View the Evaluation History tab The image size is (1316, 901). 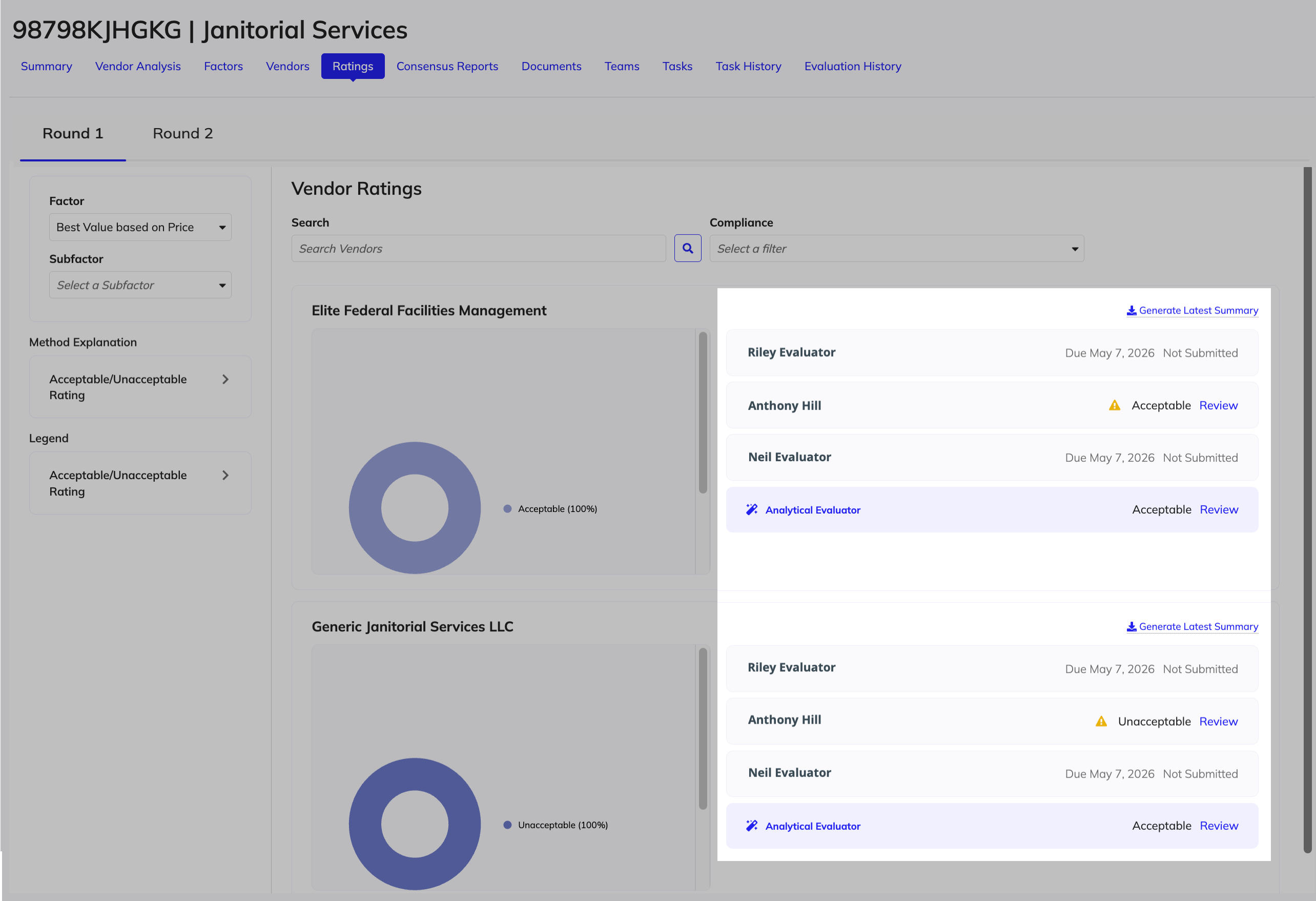(852, 66)
